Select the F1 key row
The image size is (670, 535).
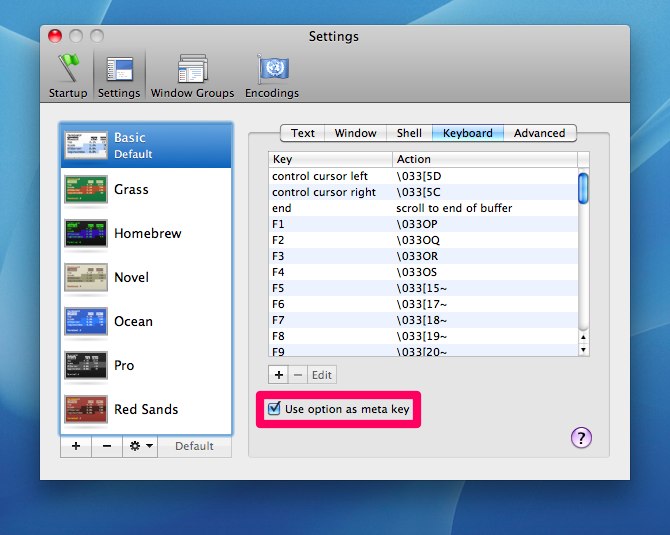pos(423,224)
